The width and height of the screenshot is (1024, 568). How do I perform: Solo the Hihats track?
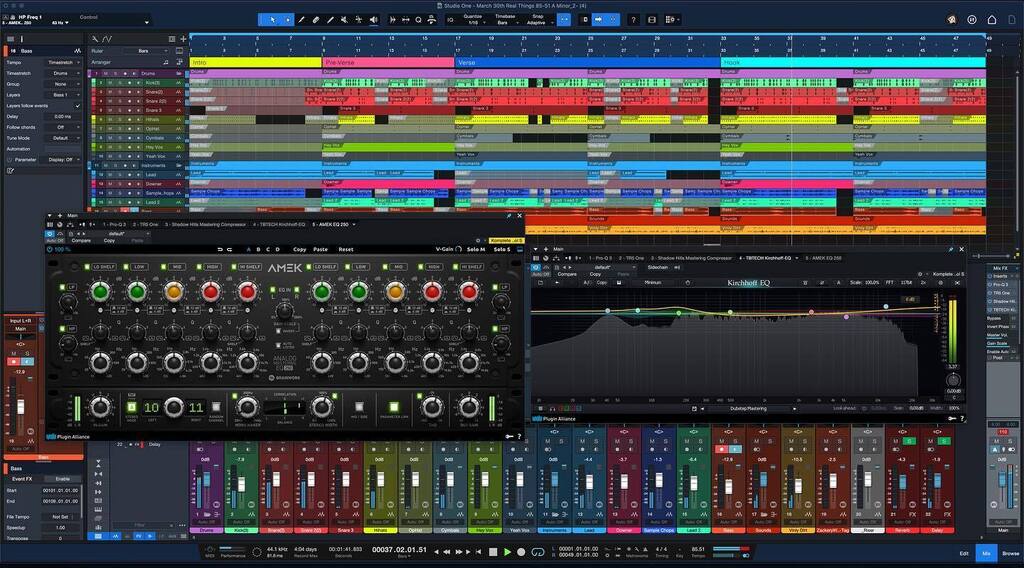pos(120,119)
